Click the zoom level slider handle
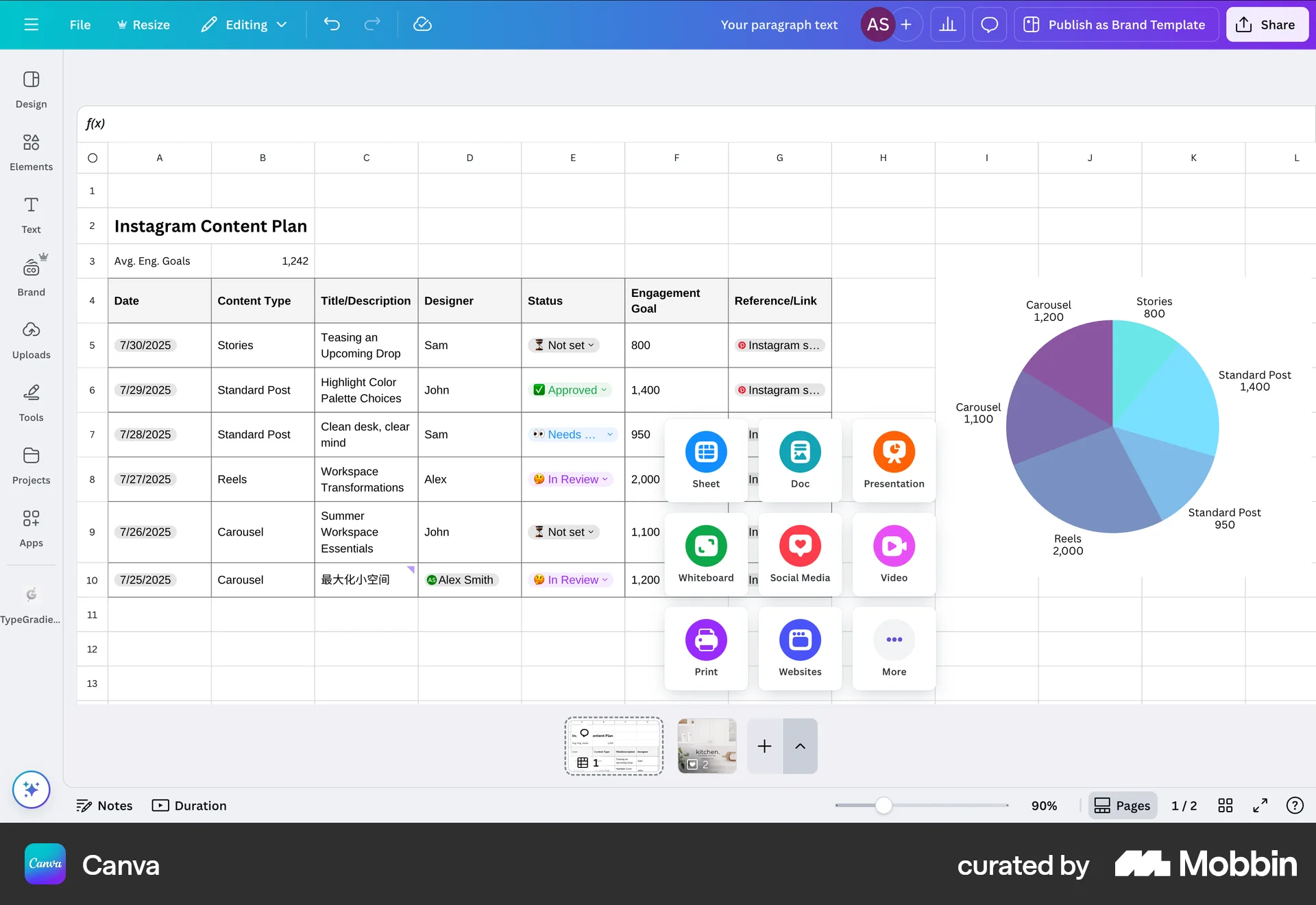 click(884, 806)
